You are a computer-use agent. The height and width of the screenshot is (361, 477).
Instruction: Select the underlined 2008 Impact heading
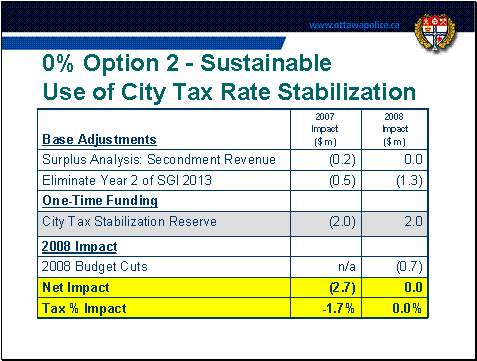79,246
